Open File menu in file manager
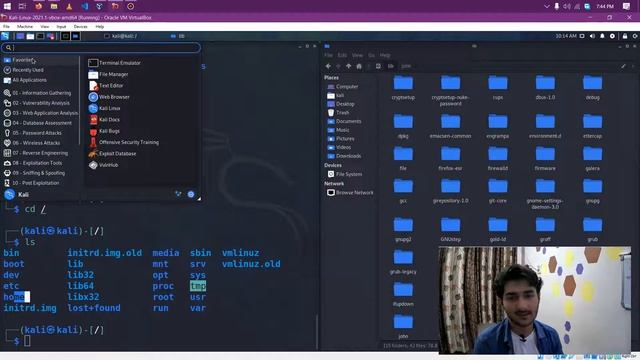This screenshot has height=360, width=640. (328, 55)
